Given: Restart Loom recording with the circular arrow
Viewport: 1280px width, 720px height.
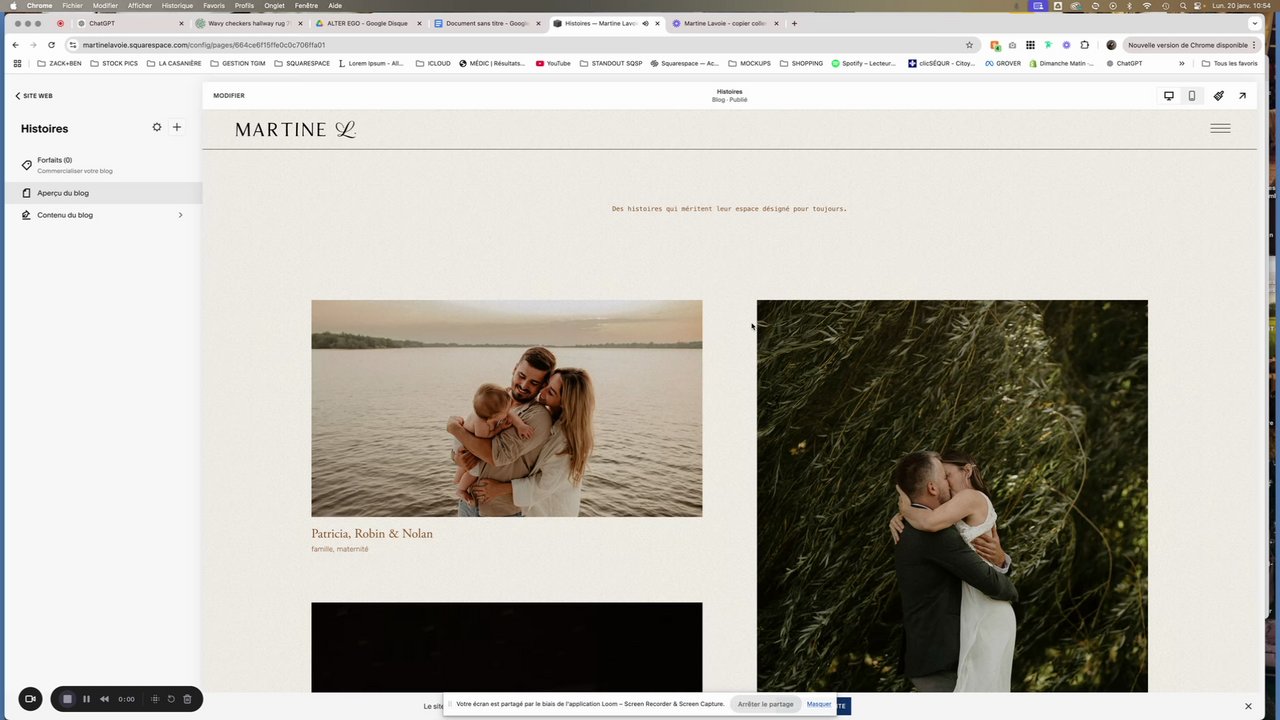Looking at the screenshot, I should [x=171, y=699].
